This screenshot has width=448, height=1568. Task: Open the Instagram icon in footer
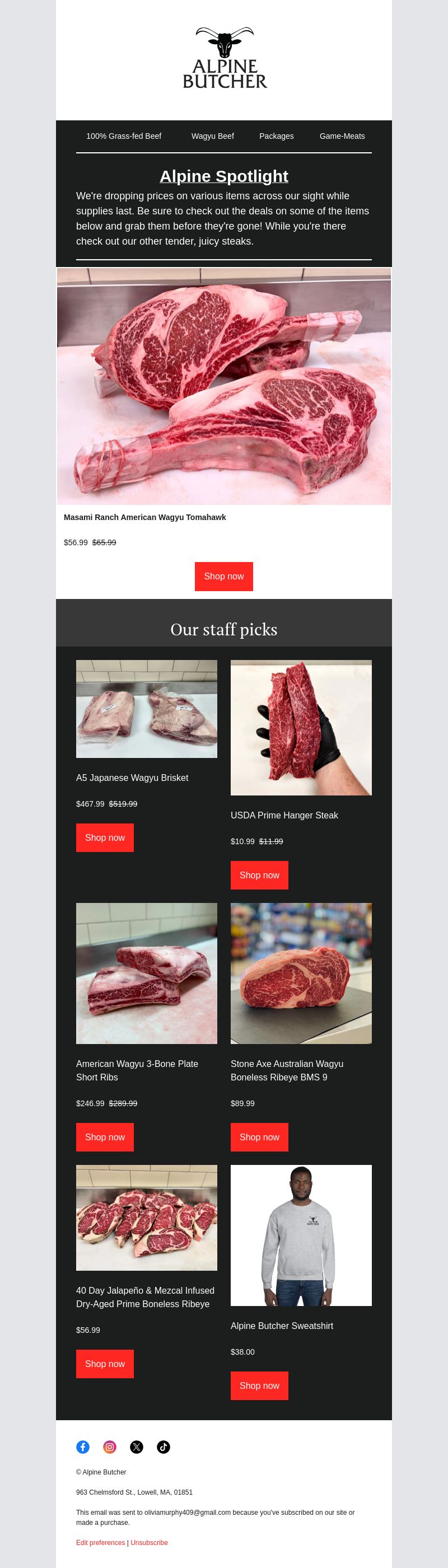110,1447
